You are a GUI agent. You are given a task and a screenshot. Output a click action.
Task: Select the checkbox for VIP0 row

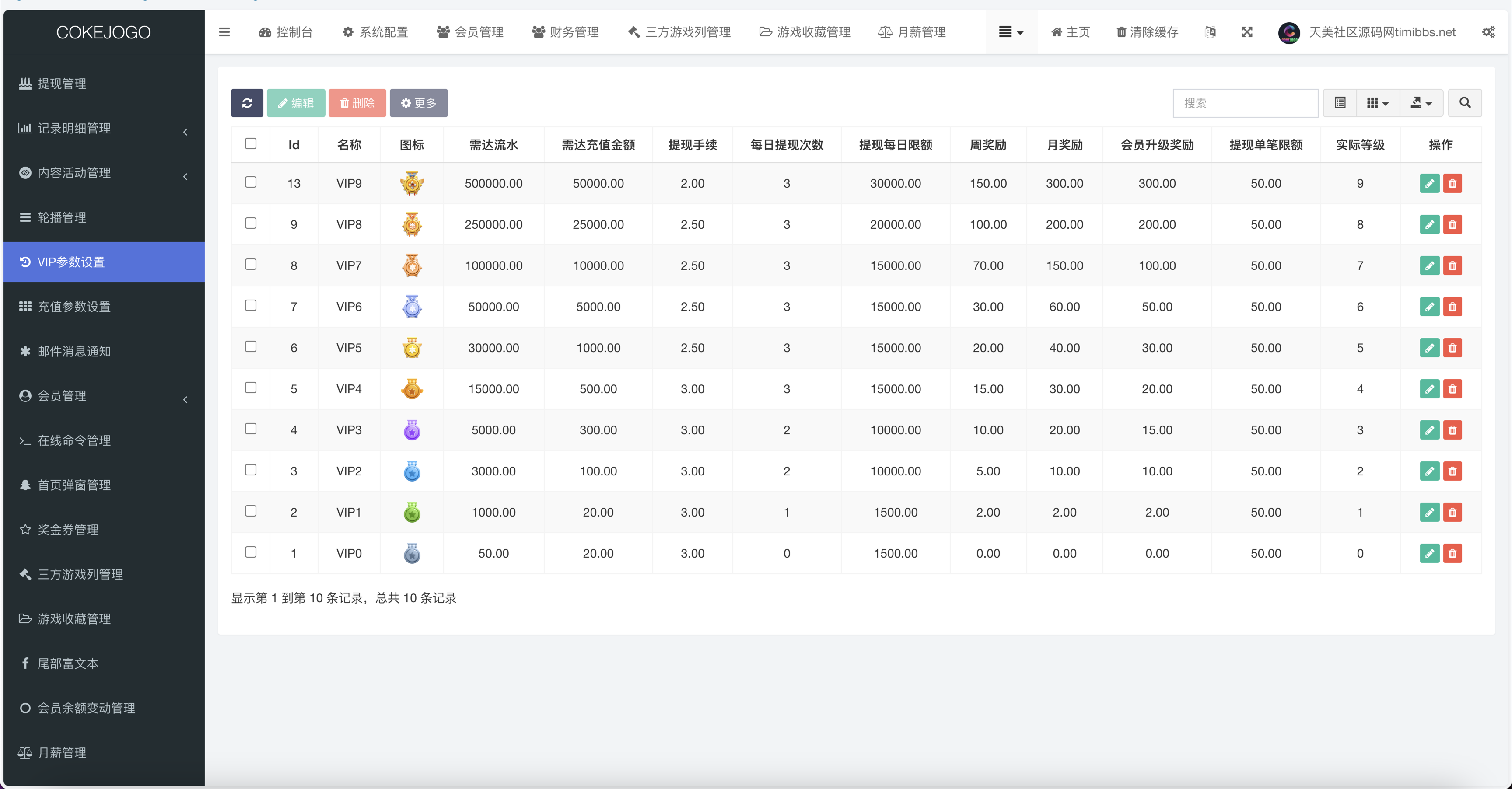[251, 552]
